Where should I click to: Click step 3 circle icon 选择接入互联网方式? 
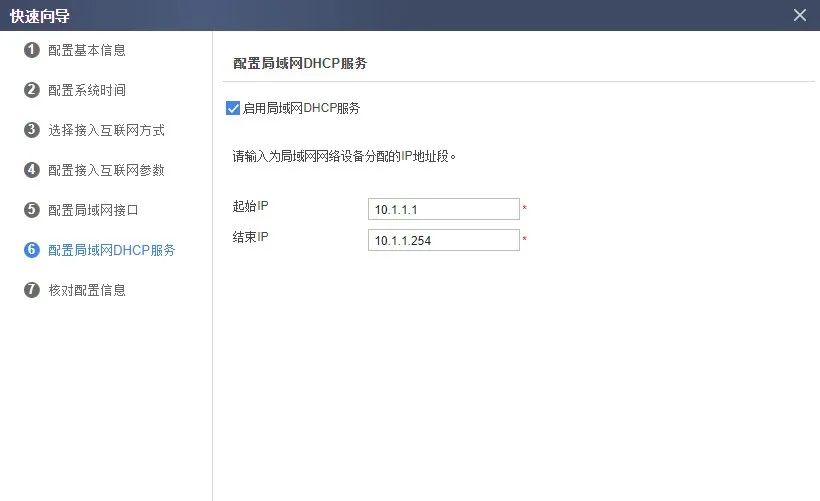[x=32, y=130]
